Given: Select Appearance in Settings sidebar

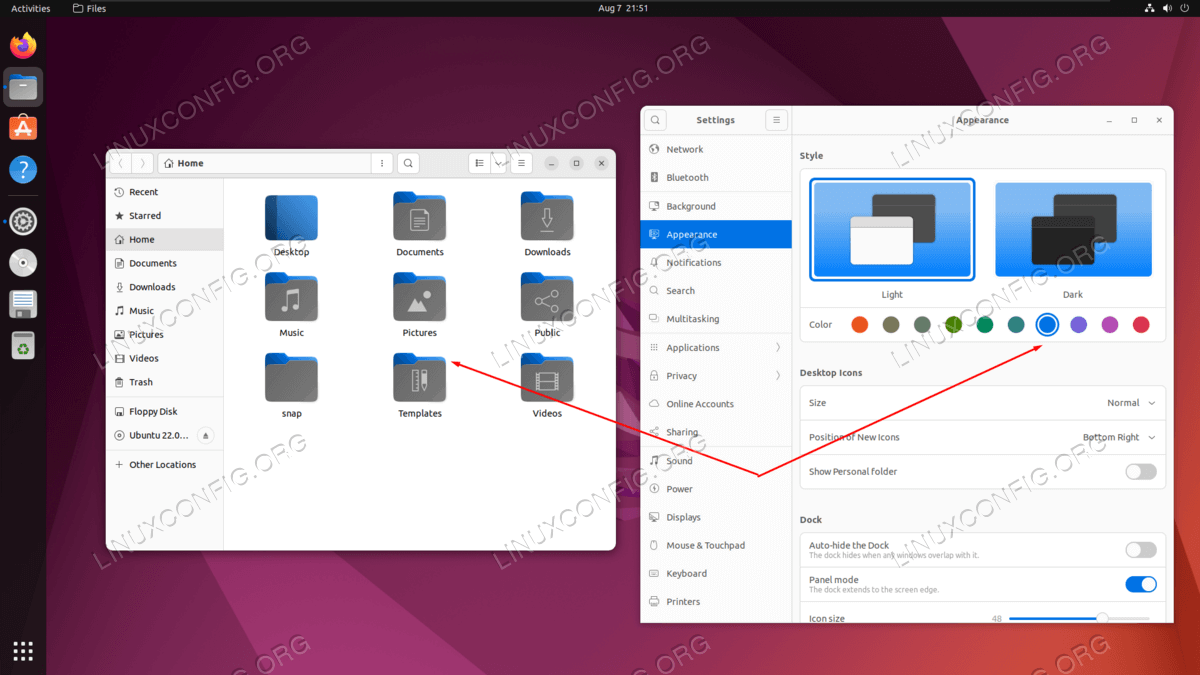Looking at the screenshot, I should pos(716,235).
